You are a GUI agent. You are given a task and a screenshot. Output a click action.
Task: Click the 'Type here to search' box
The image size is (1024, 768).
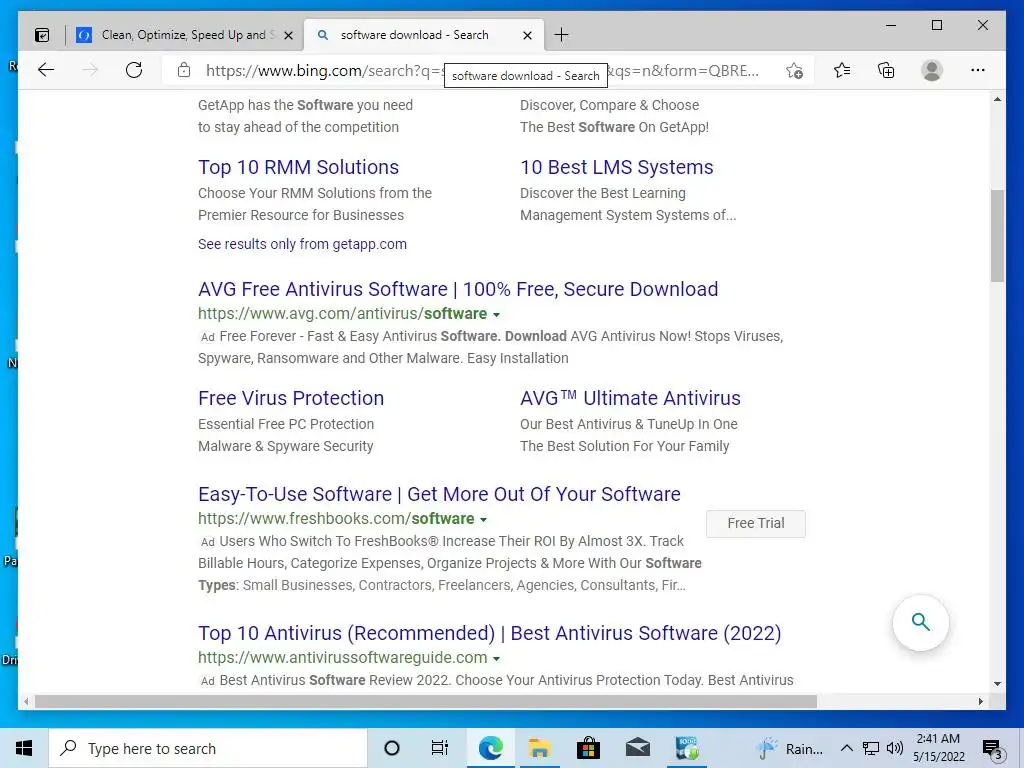click(x=208, y=748)
